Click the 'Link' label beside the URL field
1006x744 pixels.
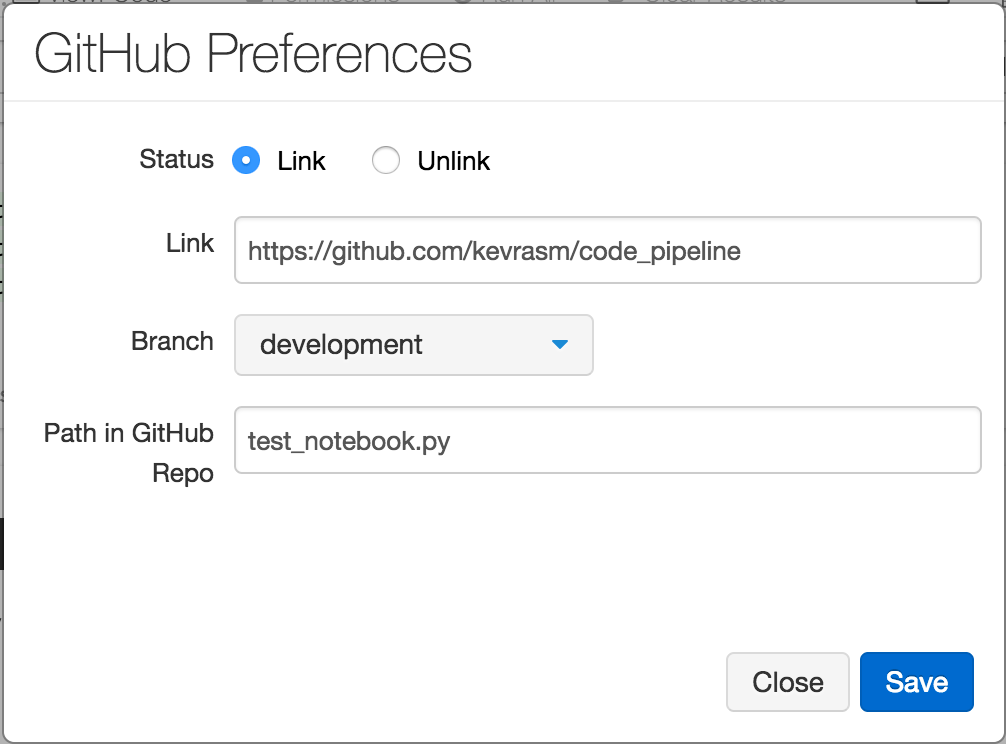point(190,243)
